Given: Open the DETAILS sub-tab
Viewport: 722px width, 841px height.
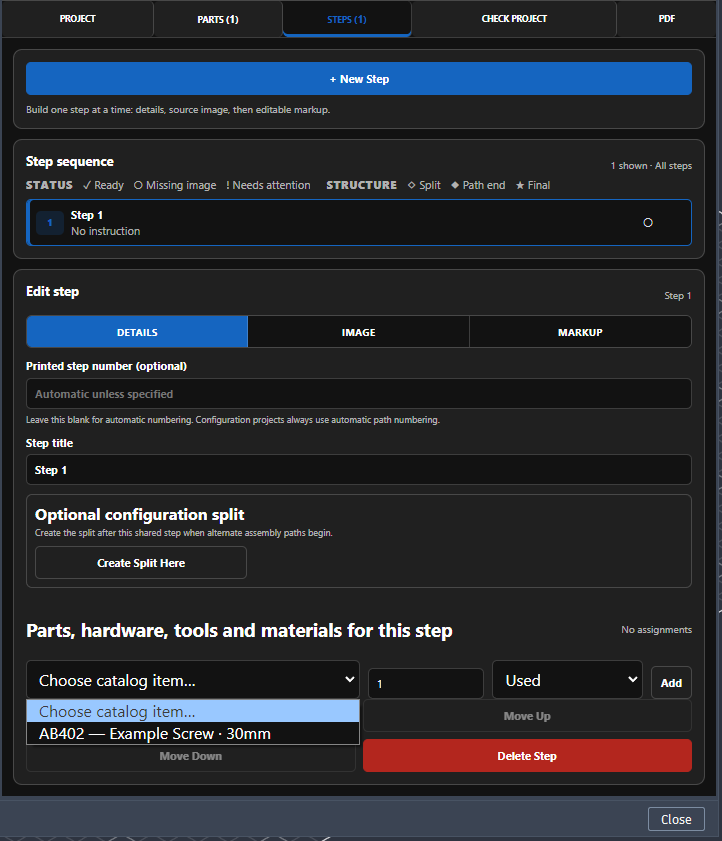Looking at the screenshot, I should click(137, 332).
